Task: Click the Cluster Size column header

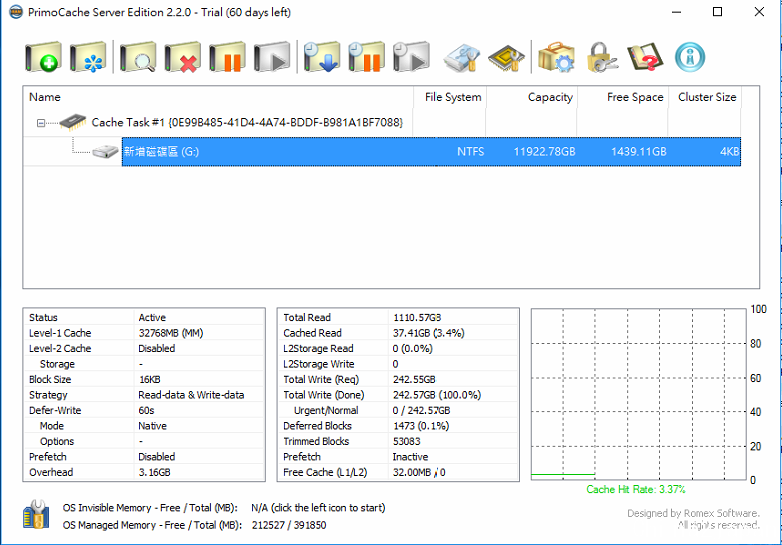Action: click(707, 97)
